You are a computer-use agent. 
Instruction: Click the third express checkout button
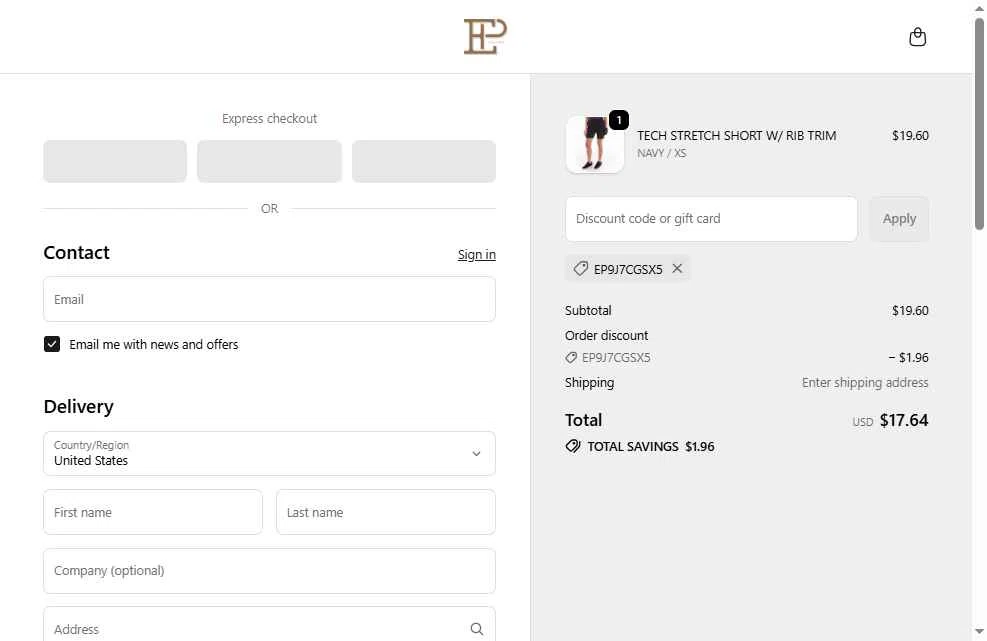pyautogui.click(x=424, y=161)
